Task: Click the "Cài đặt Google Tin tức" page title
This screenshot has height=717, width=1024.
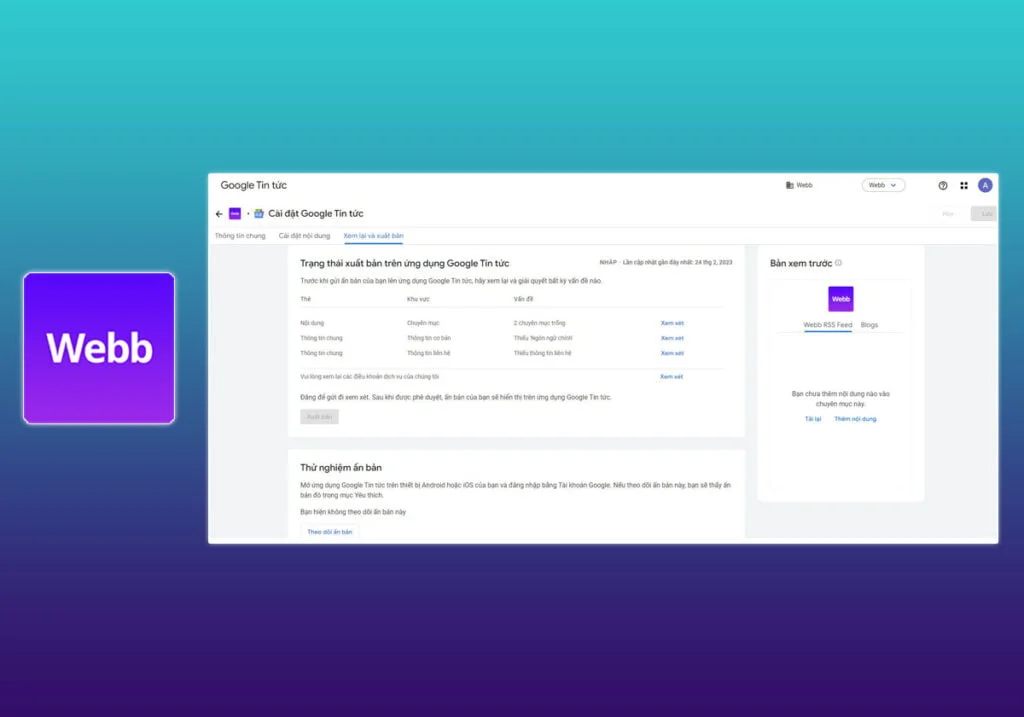Action: point(316,214)
